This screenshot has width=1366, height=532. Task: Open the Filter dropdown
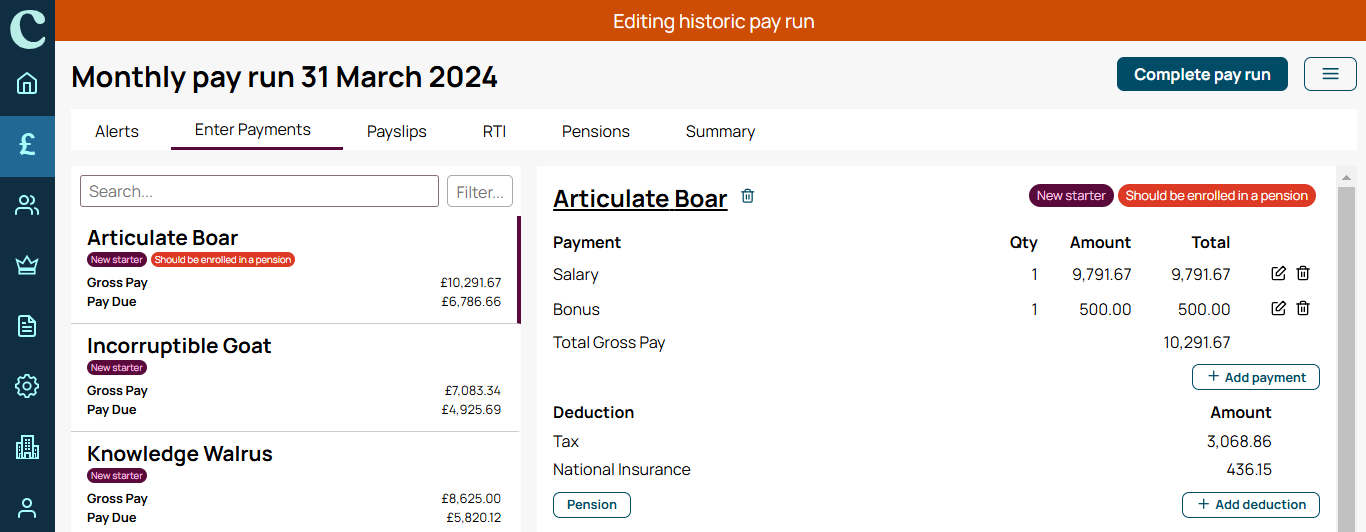click(x=480, y=191)
